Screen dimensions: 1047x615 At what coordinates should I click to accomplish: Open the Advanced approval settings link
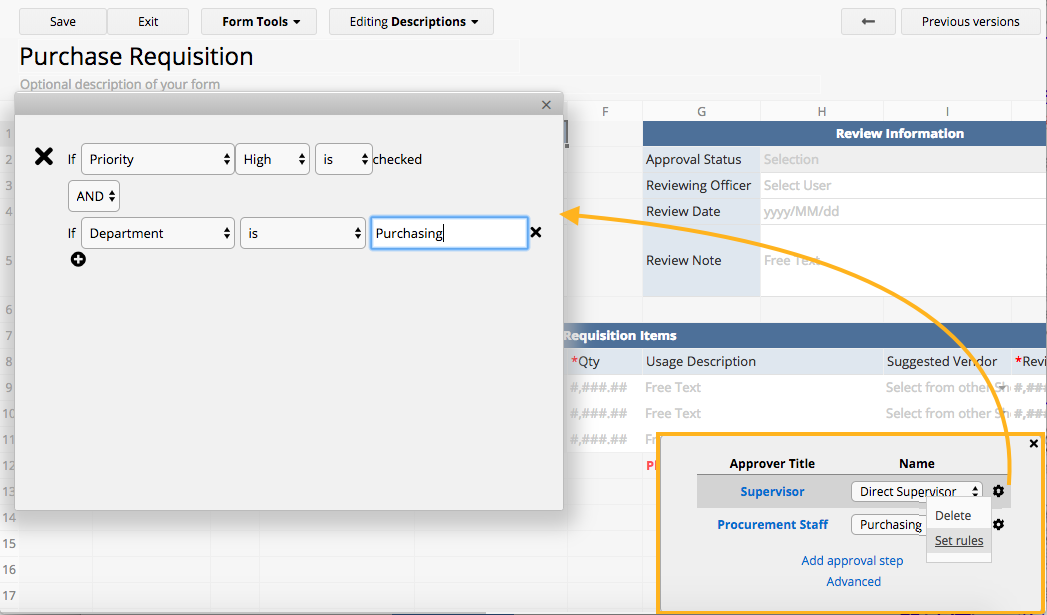[x=853, y=581]
